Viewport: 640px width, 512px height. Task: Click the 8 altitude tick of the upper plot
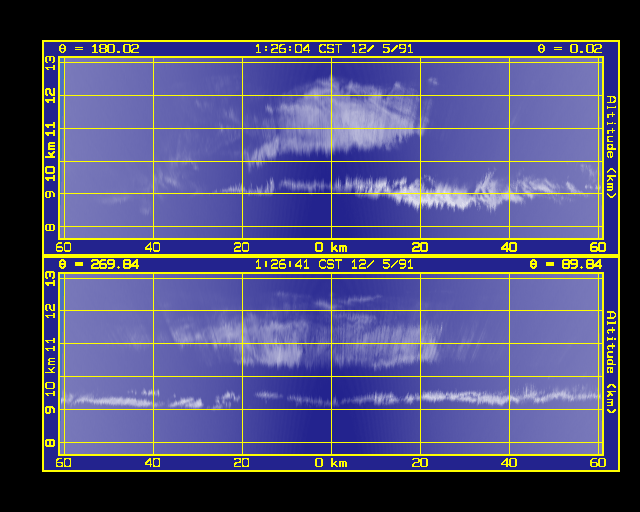(x=50, y=227)
